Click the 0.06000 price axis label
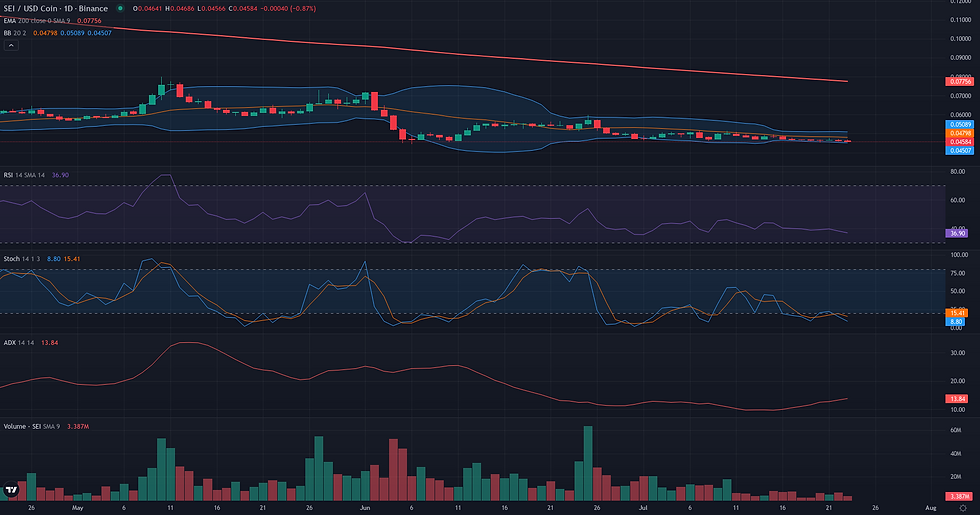This screenshot has height=515, width=980. (961, 115)
